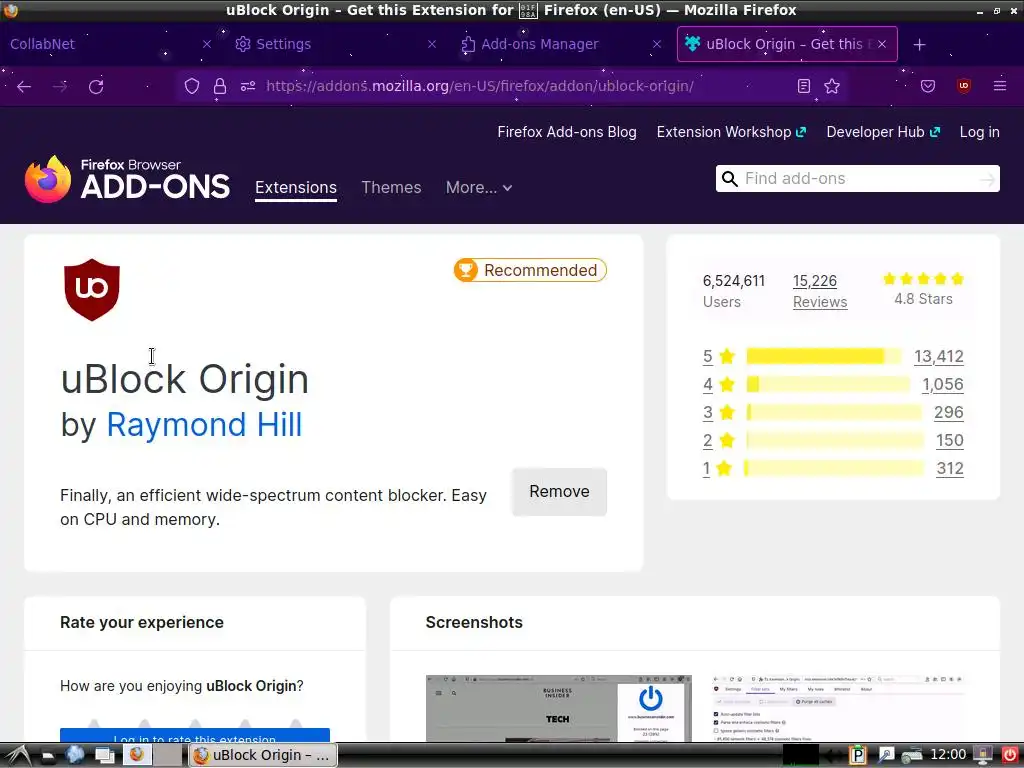Open uBlock Origin toolbar extension icon
Image resolution: width=1024 pixels, height=768 pixels.
[x=964, y=86]
